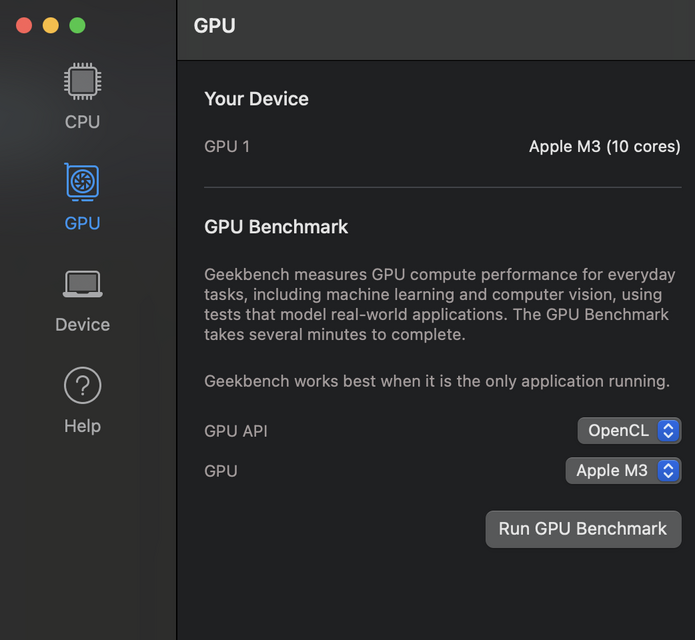Open the Device info section
This screenshot has width=695, height=640.
coord(82,301)
